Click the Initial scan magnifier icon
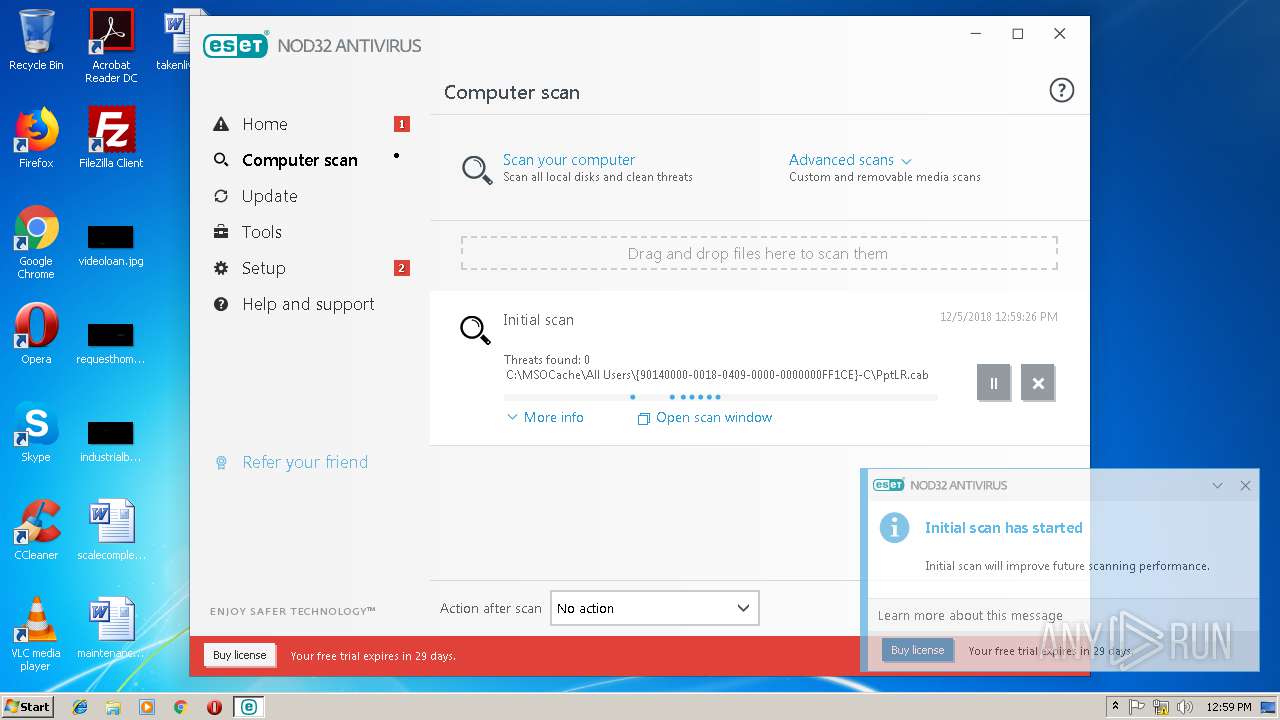The width and height of the screenshot is (1280, 720). click(475, 329)
